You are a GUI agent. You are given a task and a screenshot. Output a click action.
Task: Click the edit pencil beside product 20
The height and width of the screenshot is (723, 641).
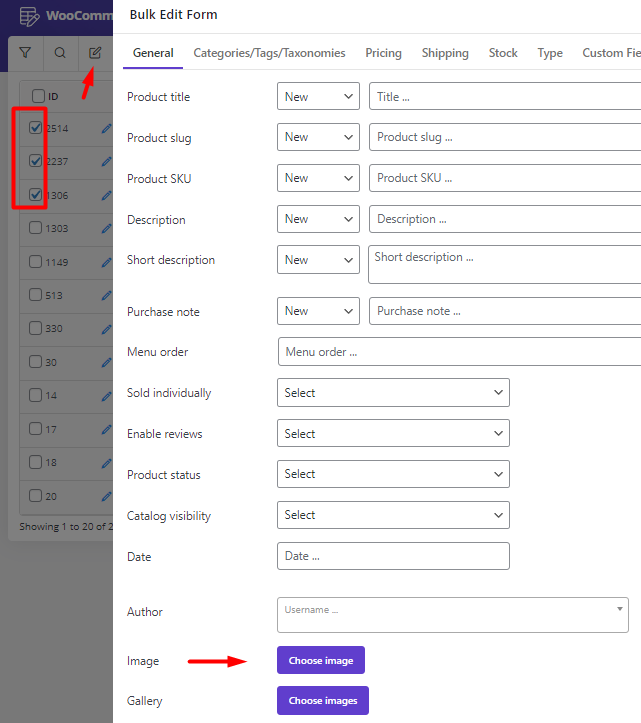click(x=107, y=496)
